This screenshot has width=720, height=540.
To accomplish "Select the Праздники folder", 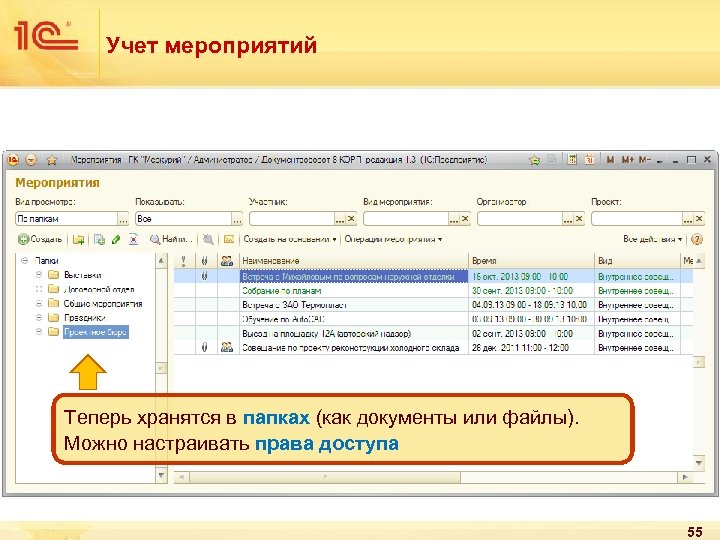I will click(x=84, y=318).
